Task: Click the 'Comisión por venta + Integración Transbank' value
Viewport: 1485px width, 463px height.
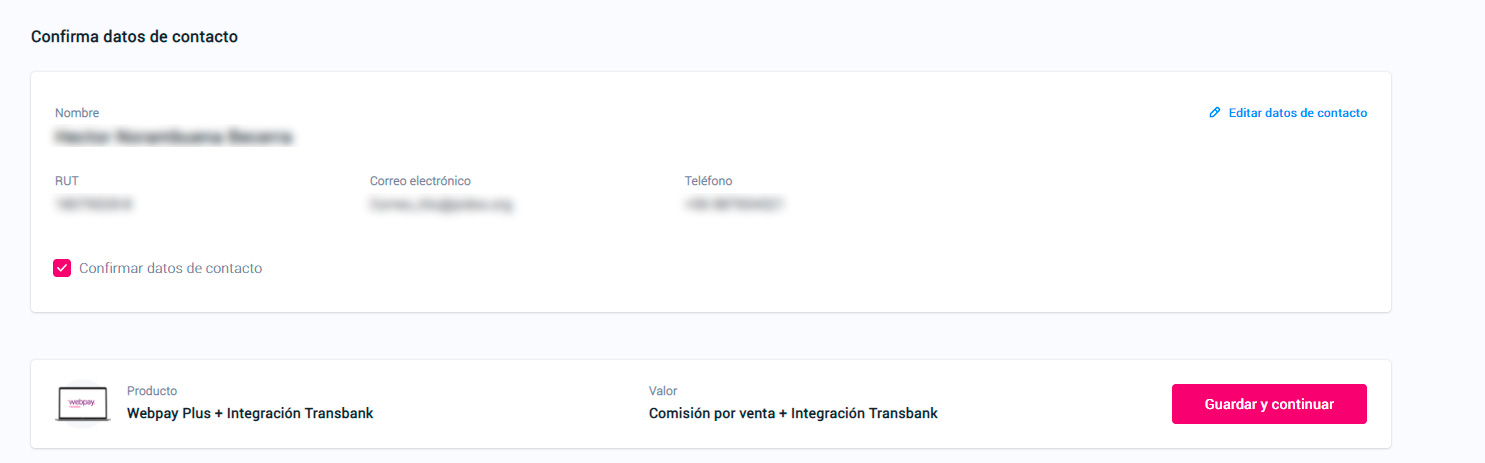Action: [x=793, y=413]
